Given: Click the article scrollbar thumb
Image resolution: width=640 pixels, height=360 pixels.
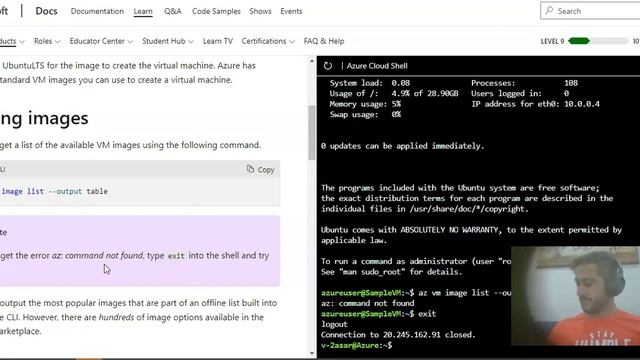Looking at the screenshot, I should tap(312, 133).
